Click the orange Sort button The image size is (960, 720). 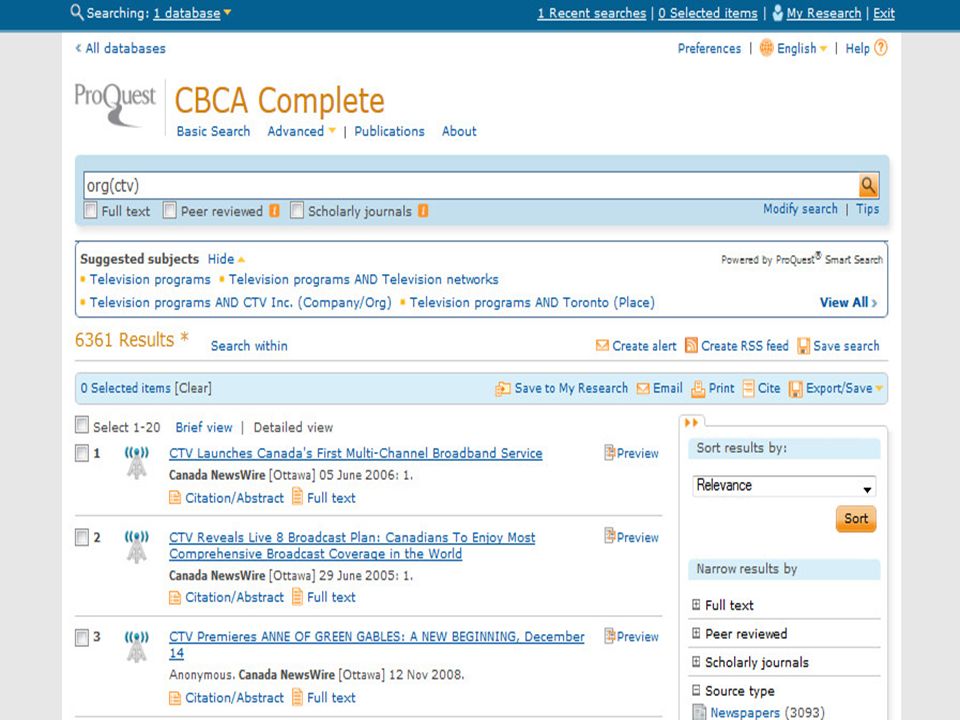coord(856,519)
